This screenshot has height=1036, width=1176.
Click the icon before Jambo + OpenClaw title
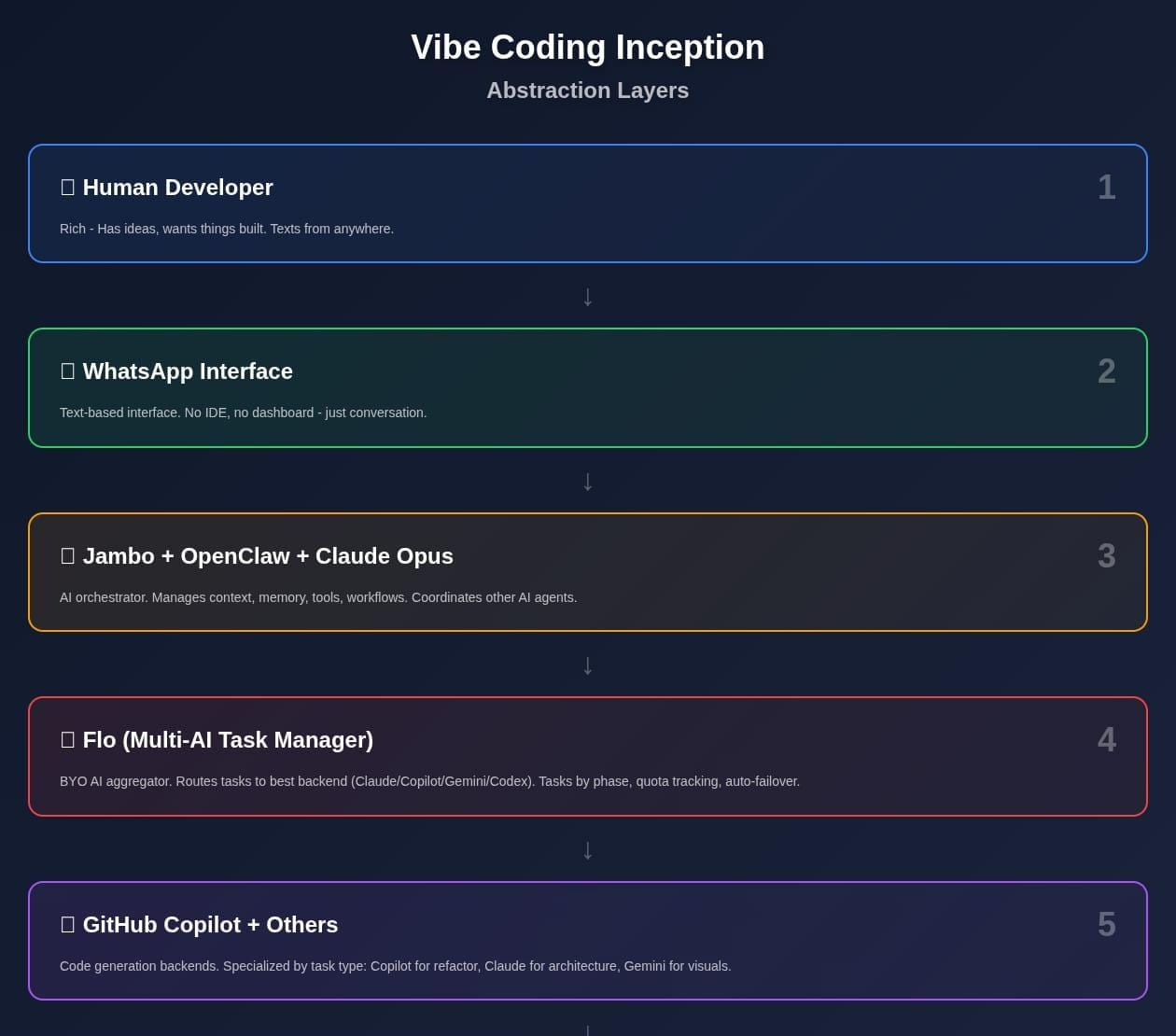click(67, 556)
